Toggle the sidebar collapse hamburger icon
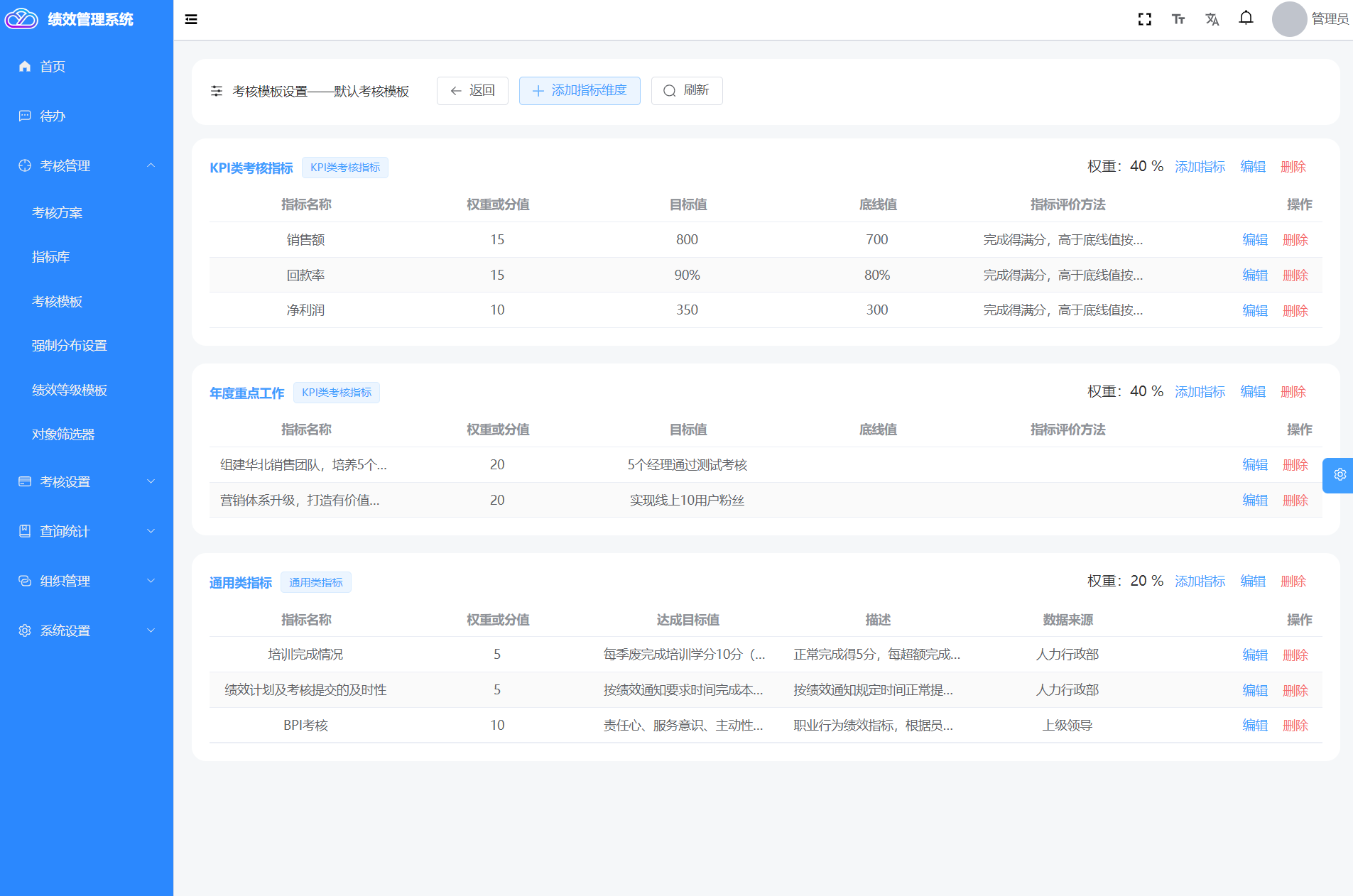Image resolution: width=1353 pixels, height=896 pixels. tap(191, 19)
